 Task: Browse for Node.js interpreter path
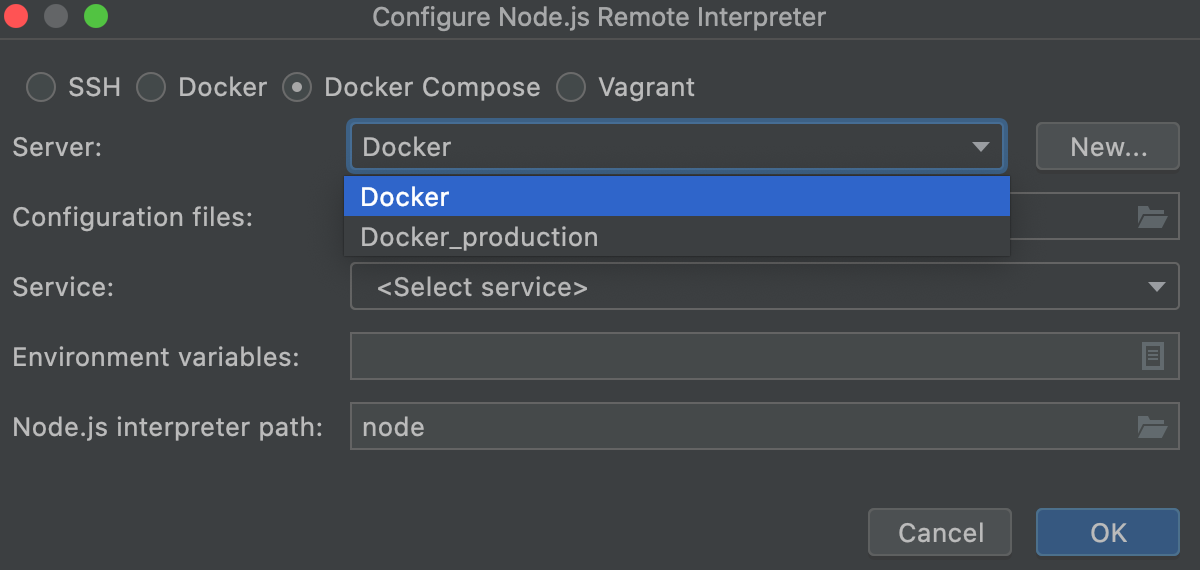1152,427
